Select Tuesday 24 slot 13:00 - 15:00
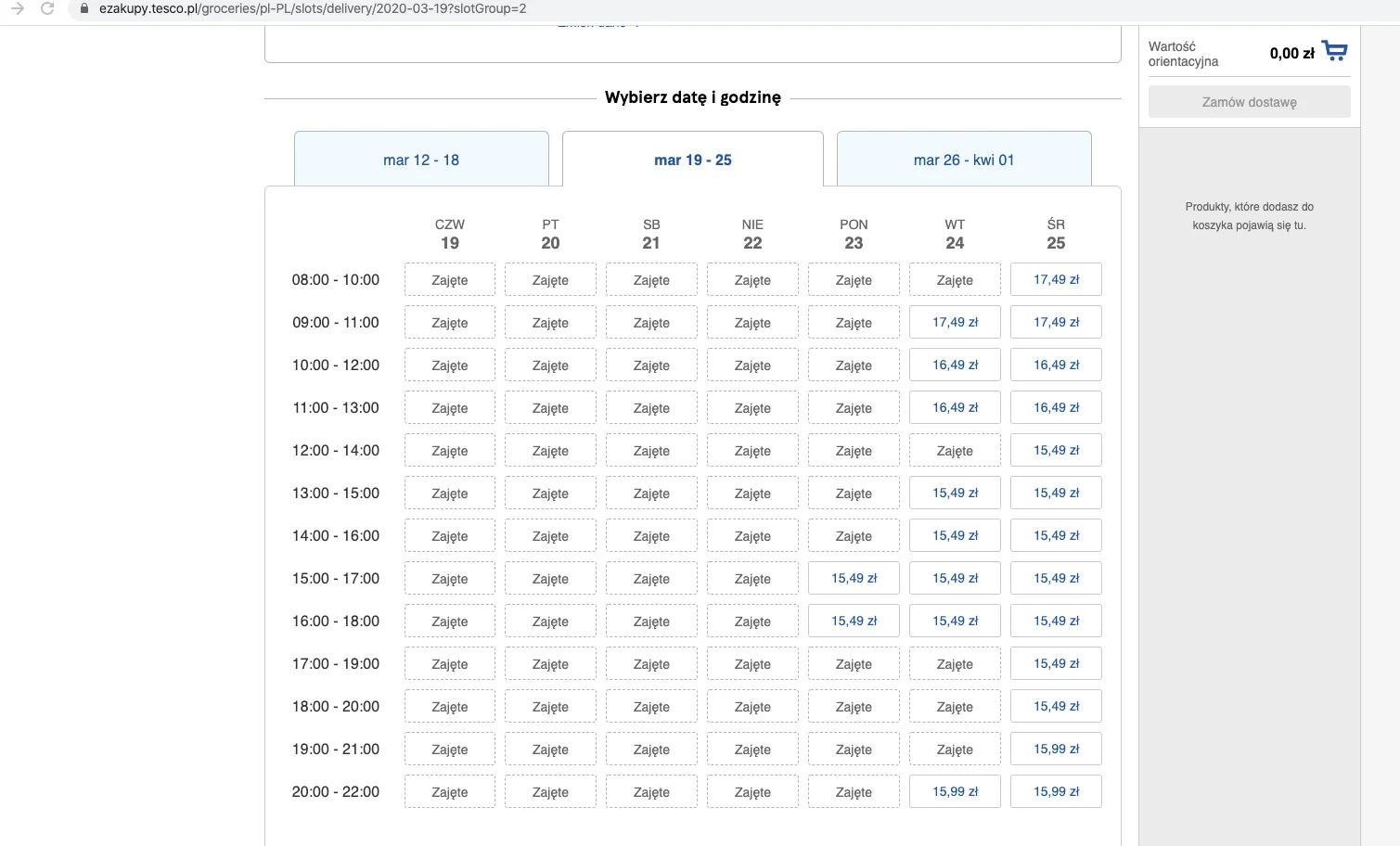1400x846 pixels. 955,493
